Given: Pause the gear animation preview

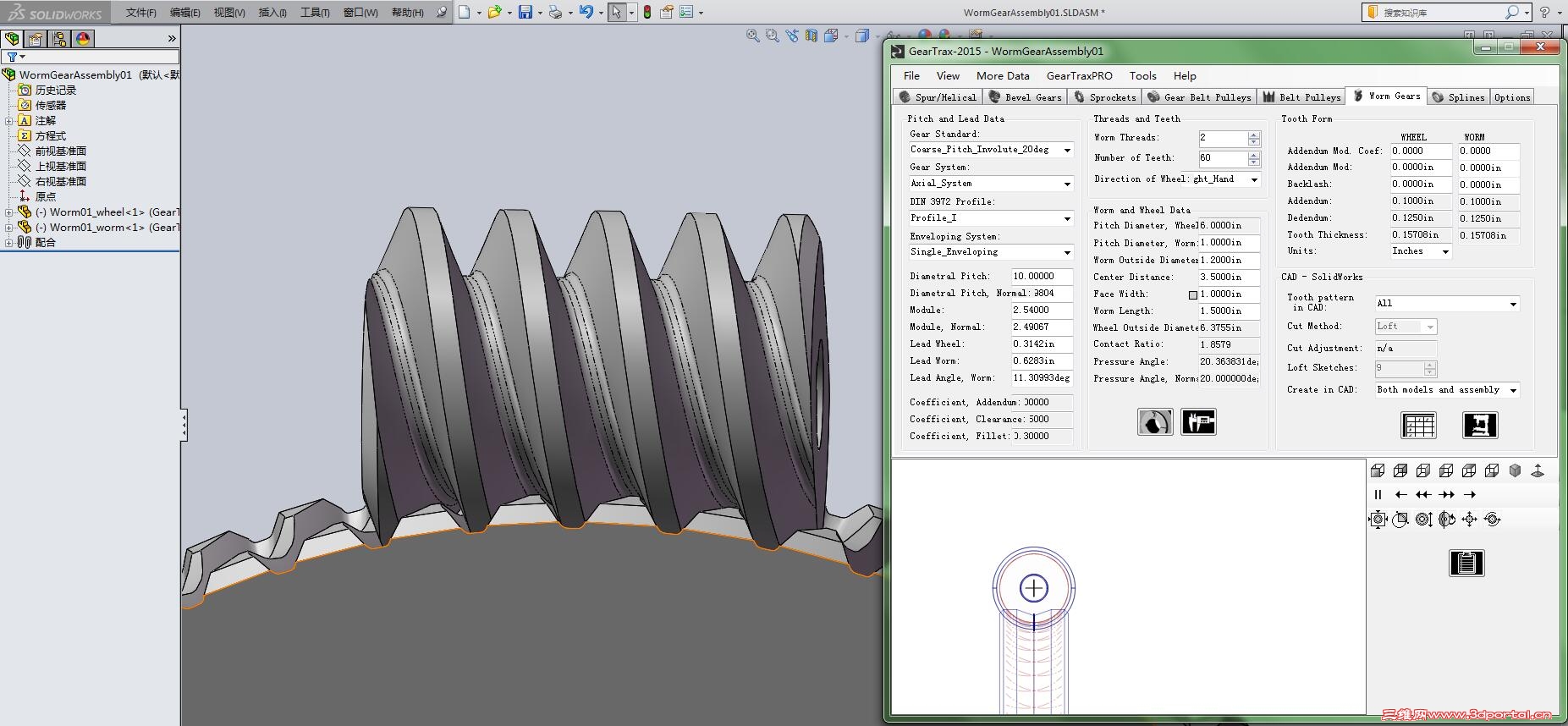Looking at the screenshot, I should pyautogui.click(x=1378, y=495).
